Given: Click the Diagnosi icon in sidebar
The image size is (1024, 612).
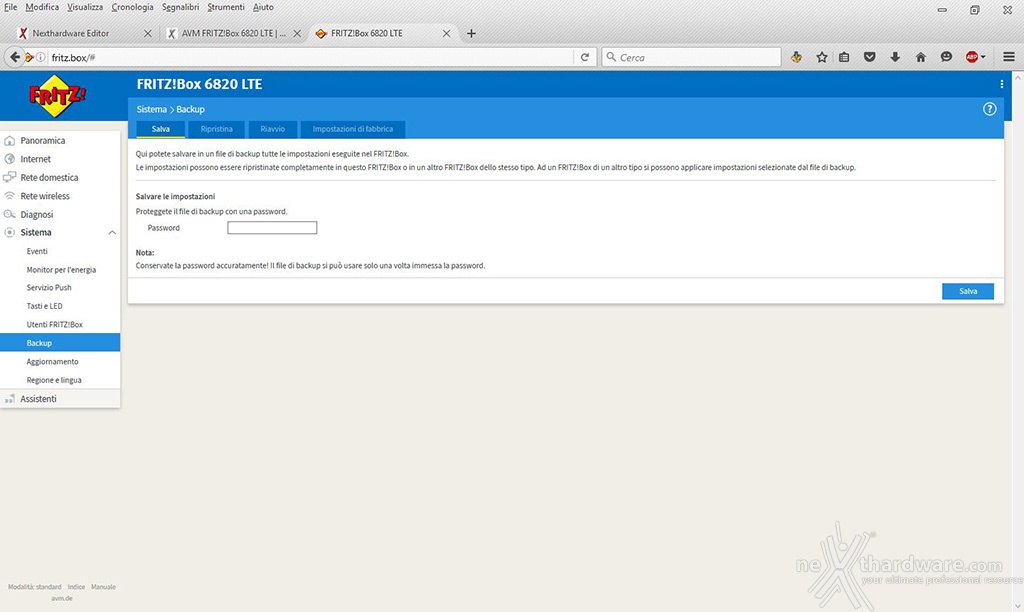Looking at the screenshot, I should (x=10, y=214).
